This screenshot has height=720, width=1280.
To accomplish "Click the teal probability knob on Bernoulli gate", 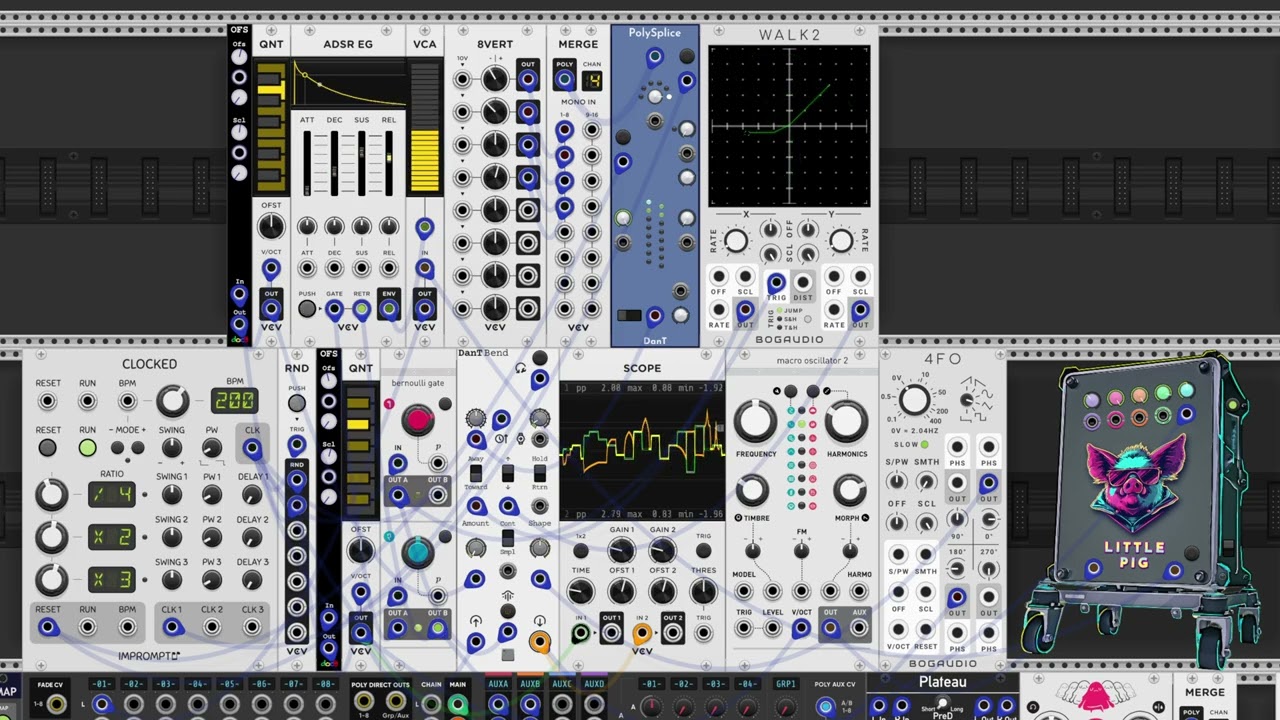I will coord(417,551).
